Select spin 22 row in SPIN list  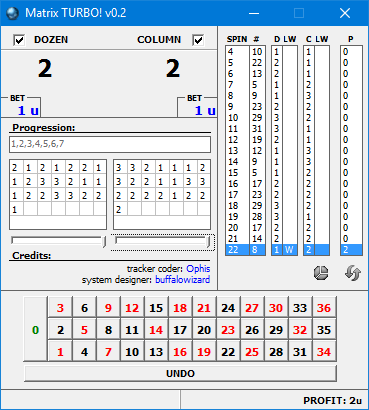pos(245,250)
